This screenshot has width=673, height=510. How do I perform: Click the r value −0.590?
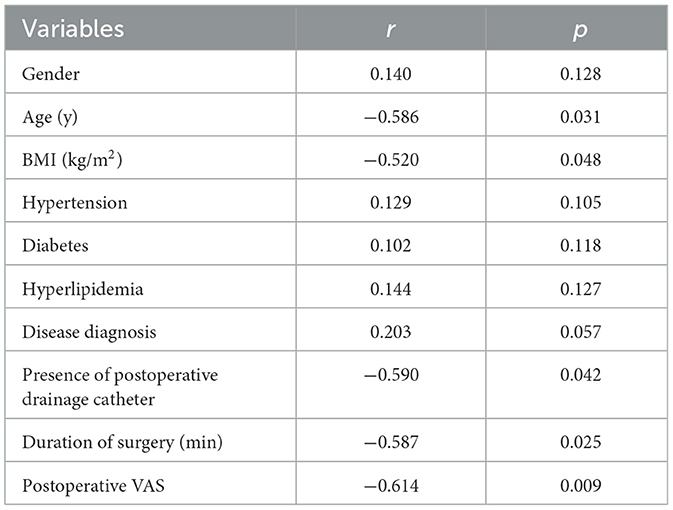coord(388,374)
